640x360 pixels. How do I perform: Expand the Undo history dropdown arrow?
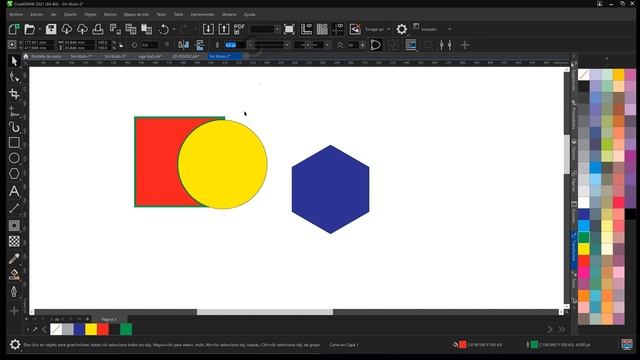[174, 29]
